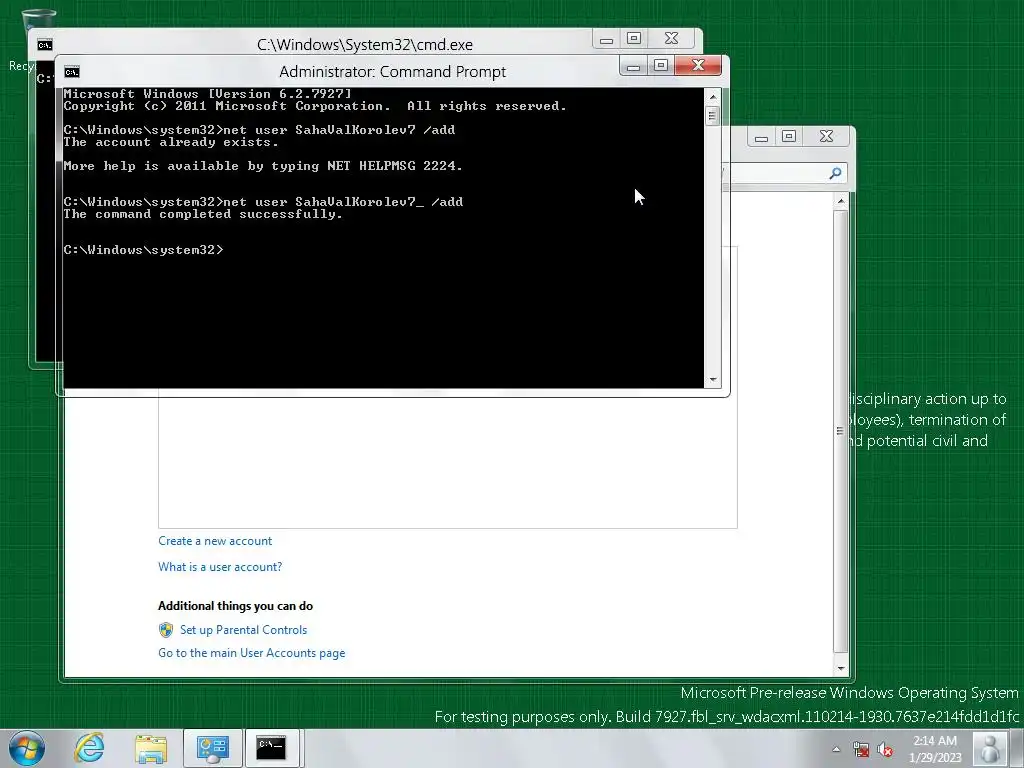Viewport: 1024px width, 768px height.
Task: Click the Show desktop strip
Action: pos(1019,748)
